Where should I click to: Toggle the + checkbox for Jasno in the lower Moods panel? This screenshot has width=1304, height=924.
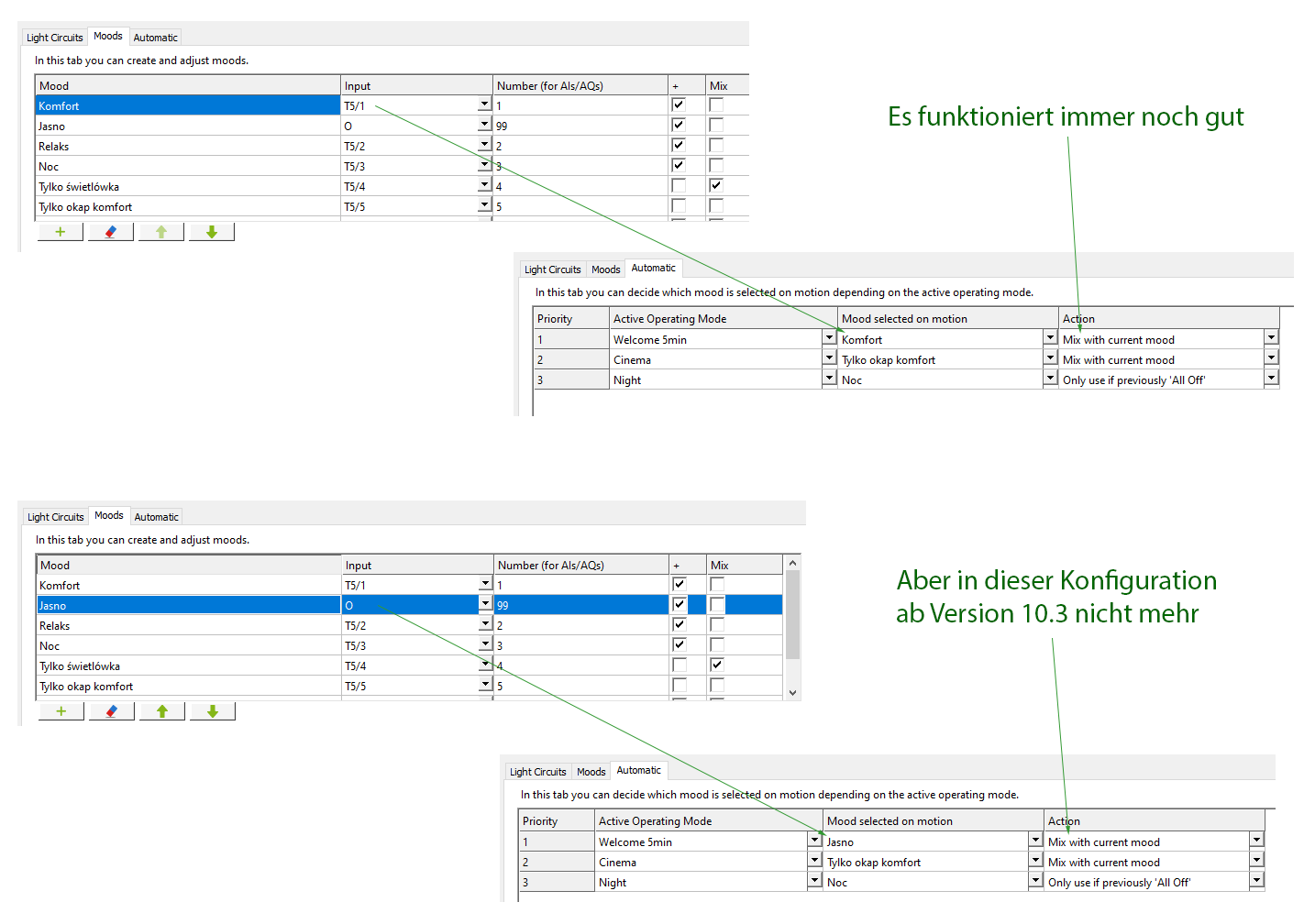680,605
